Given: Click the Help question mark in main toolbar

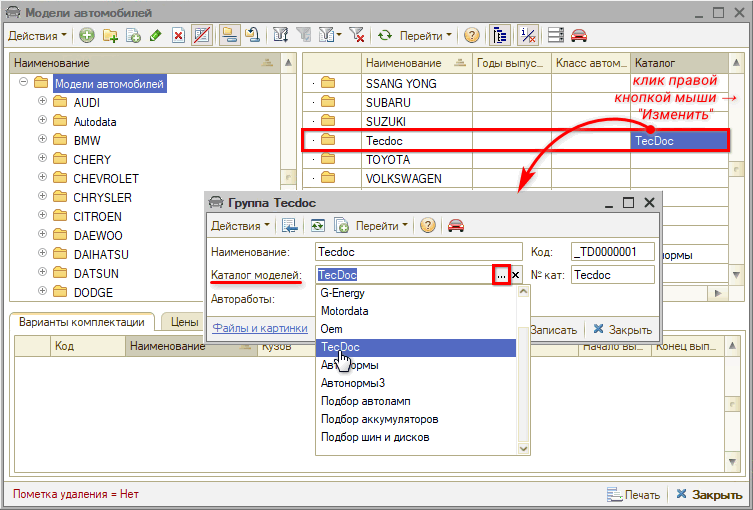Looking at the screenshot, I should [471, 35].
